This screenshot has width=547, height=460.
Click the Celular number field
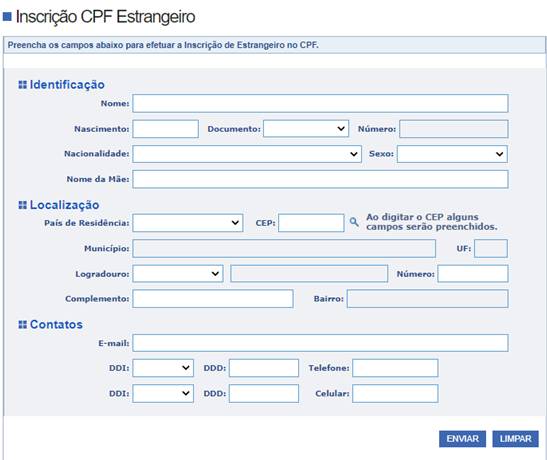click(395, 393)
